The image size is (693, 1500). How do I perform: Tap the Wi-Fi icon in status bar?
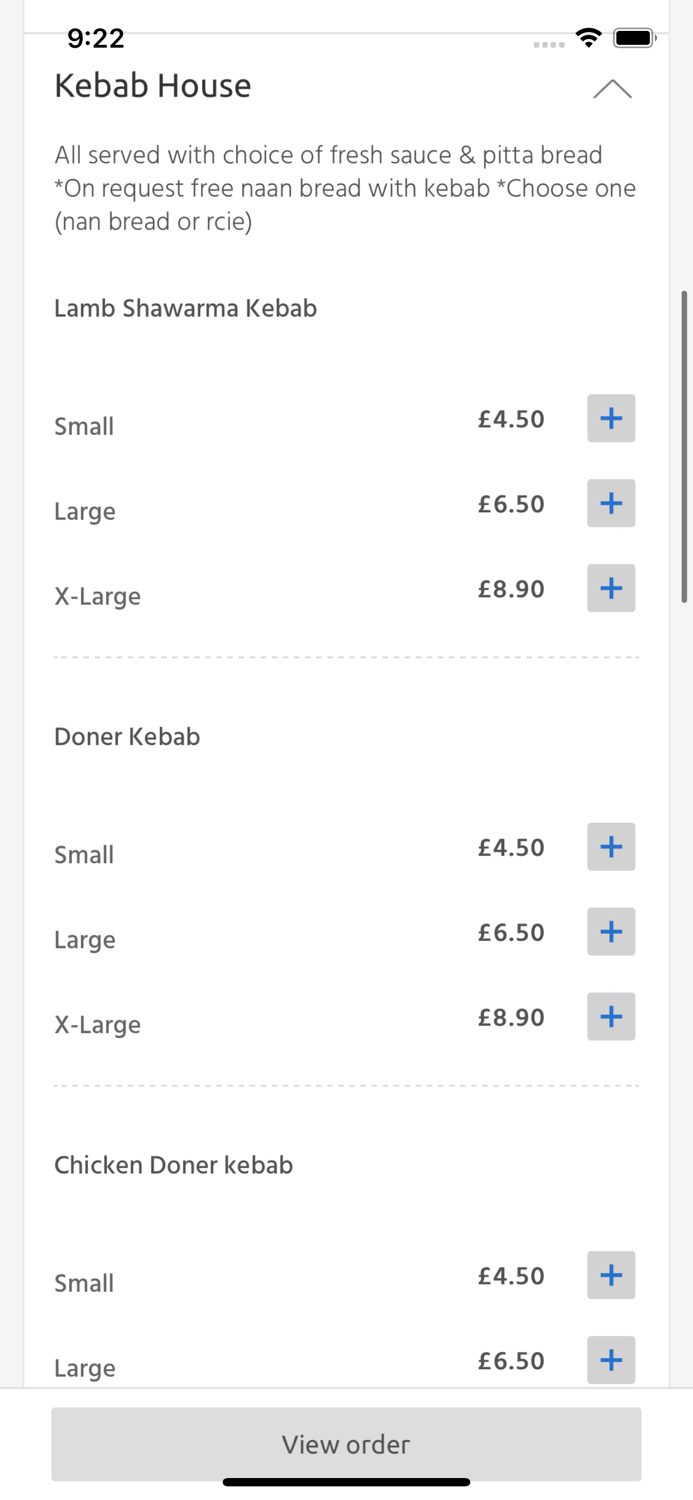coord(589,37)
